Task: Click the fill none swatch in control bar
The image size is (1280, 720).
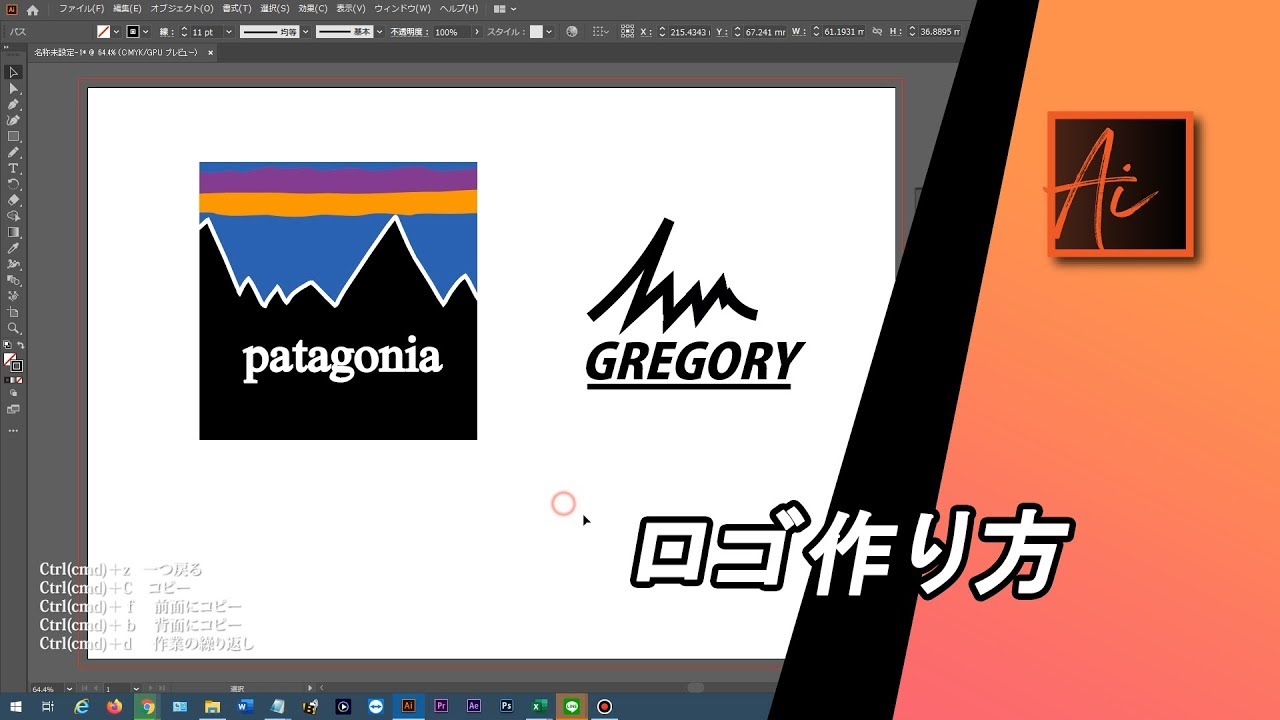Action: [103, 32]
